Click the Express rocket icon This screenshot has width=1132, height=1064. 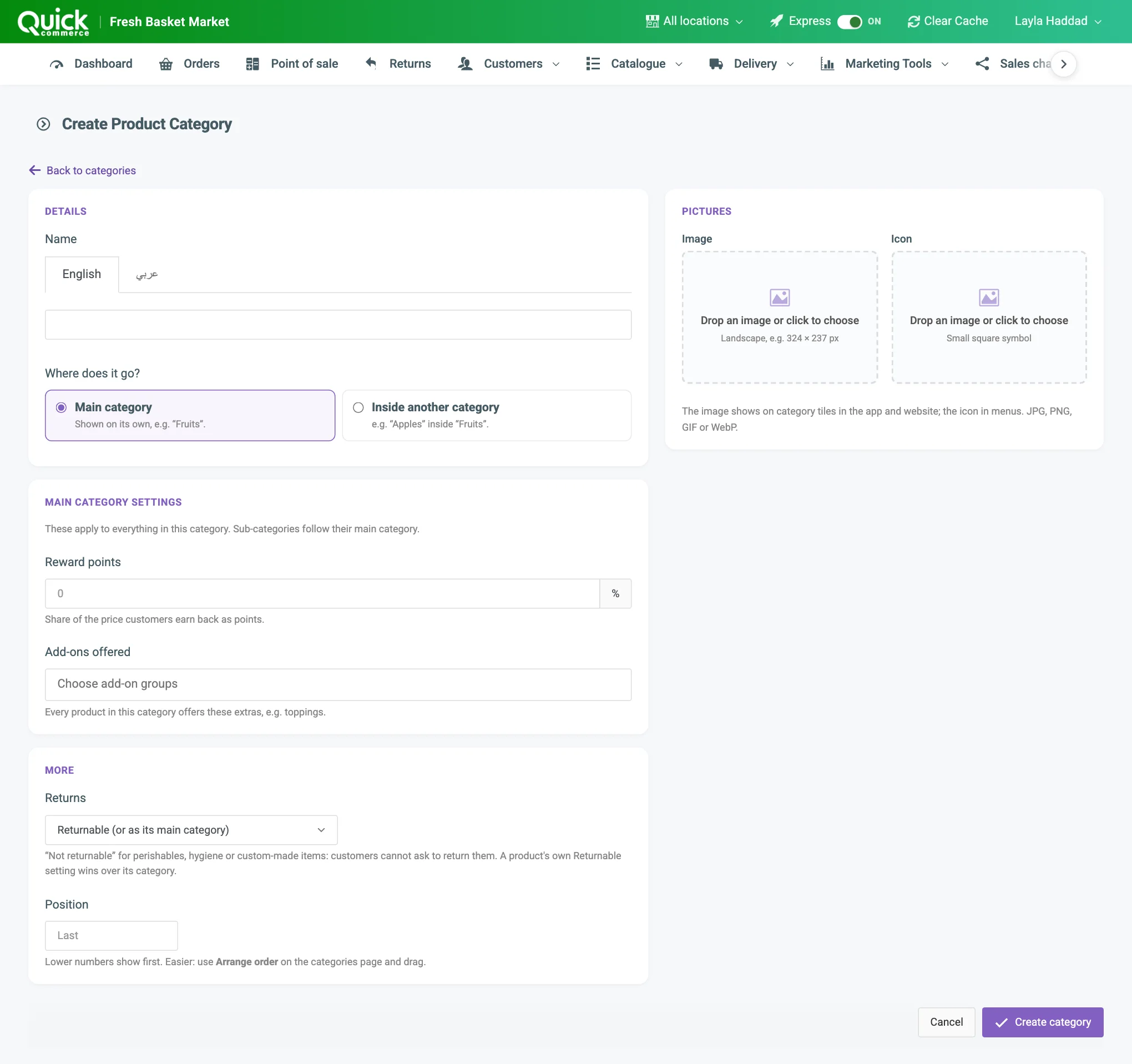776,21
